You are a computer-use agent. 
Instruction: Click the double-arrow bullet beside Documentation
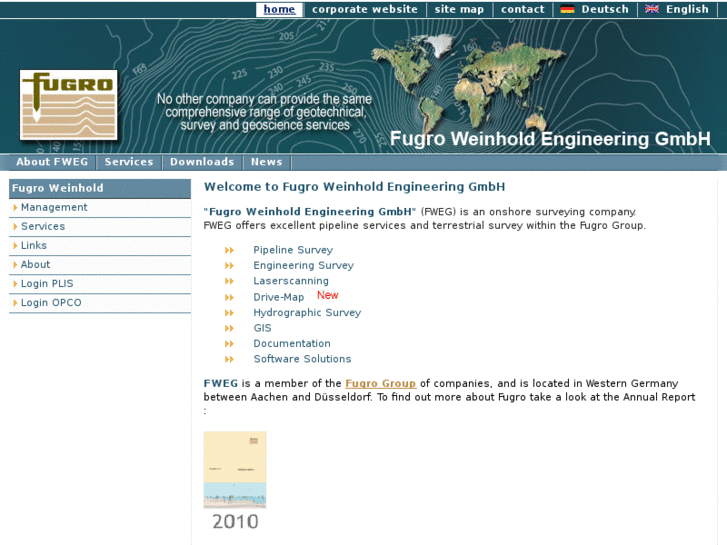(x=229, y=344)
